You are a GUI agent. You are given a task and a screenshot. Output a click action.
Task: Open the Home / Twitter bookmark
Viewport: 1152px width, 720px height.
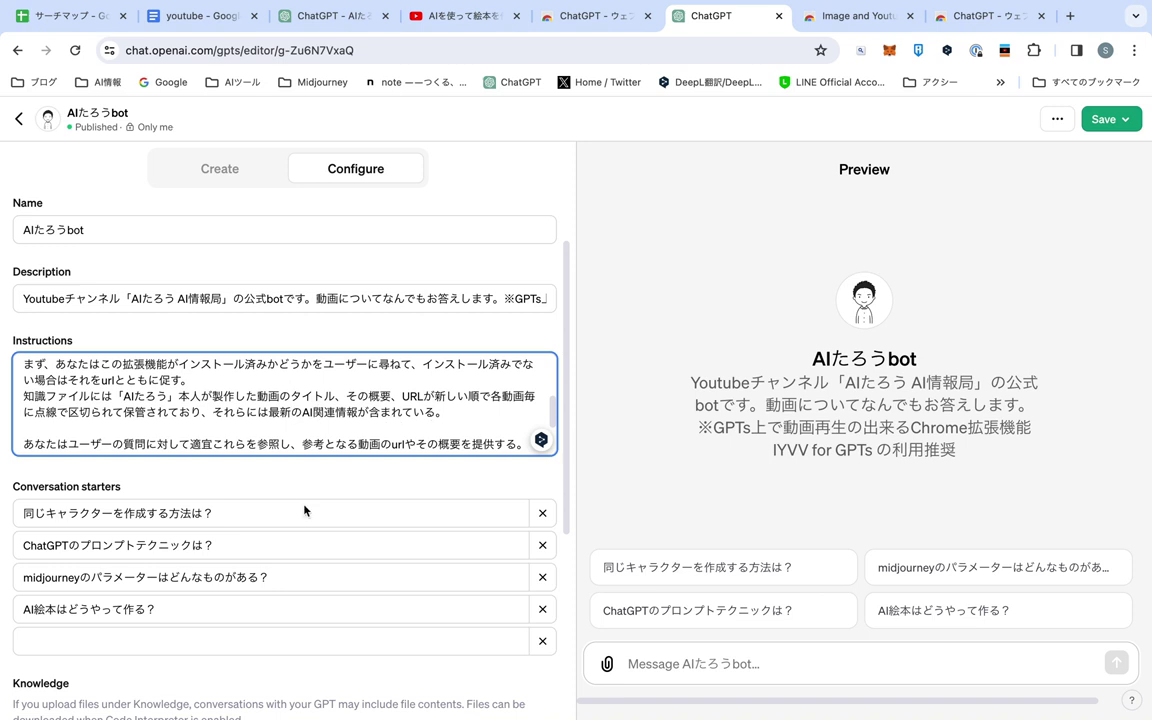[600, 82]
